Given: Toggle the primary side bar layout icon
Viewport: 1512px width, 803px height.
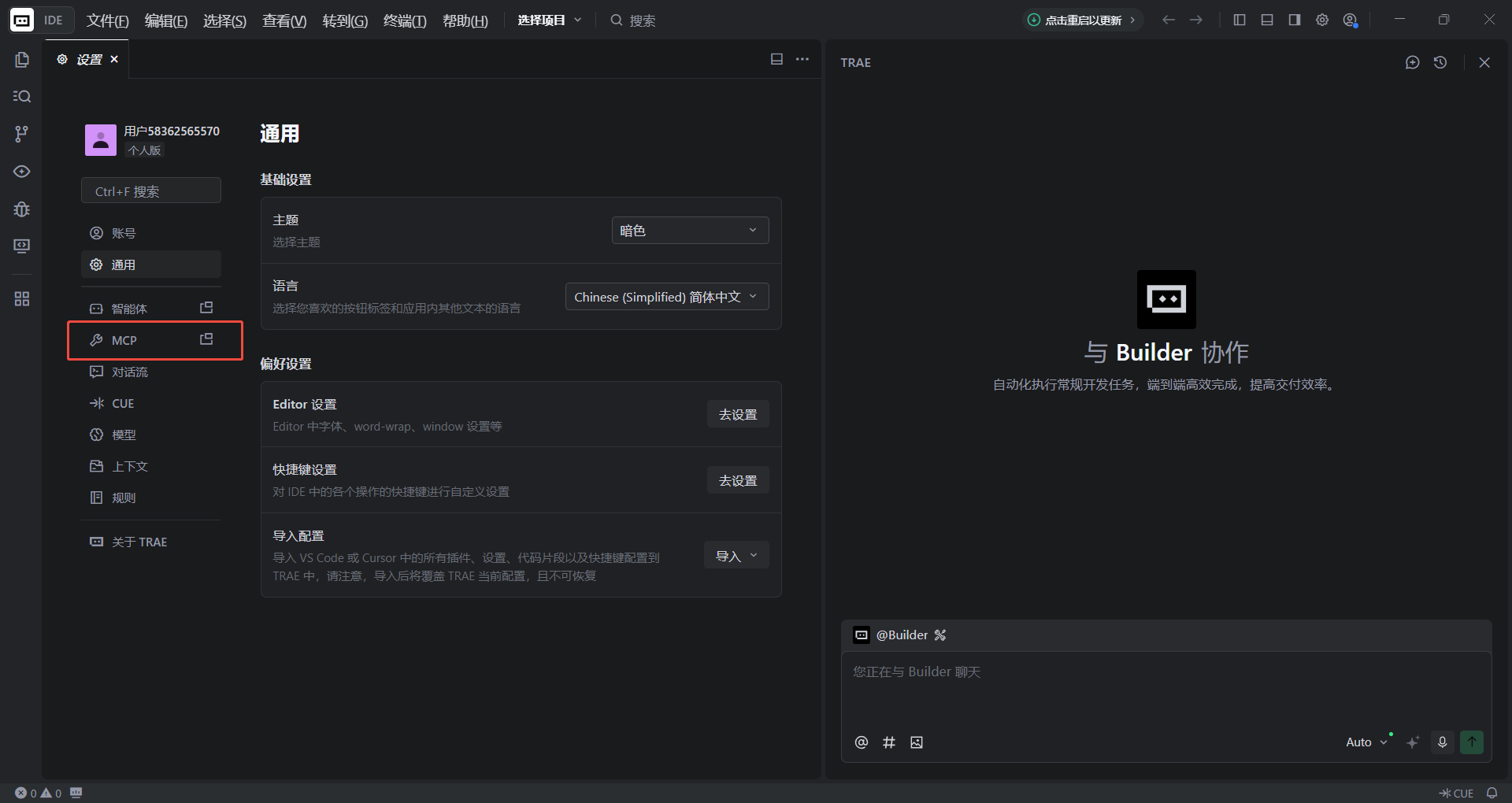Looking at the screenshot, I should [1240, 20].
